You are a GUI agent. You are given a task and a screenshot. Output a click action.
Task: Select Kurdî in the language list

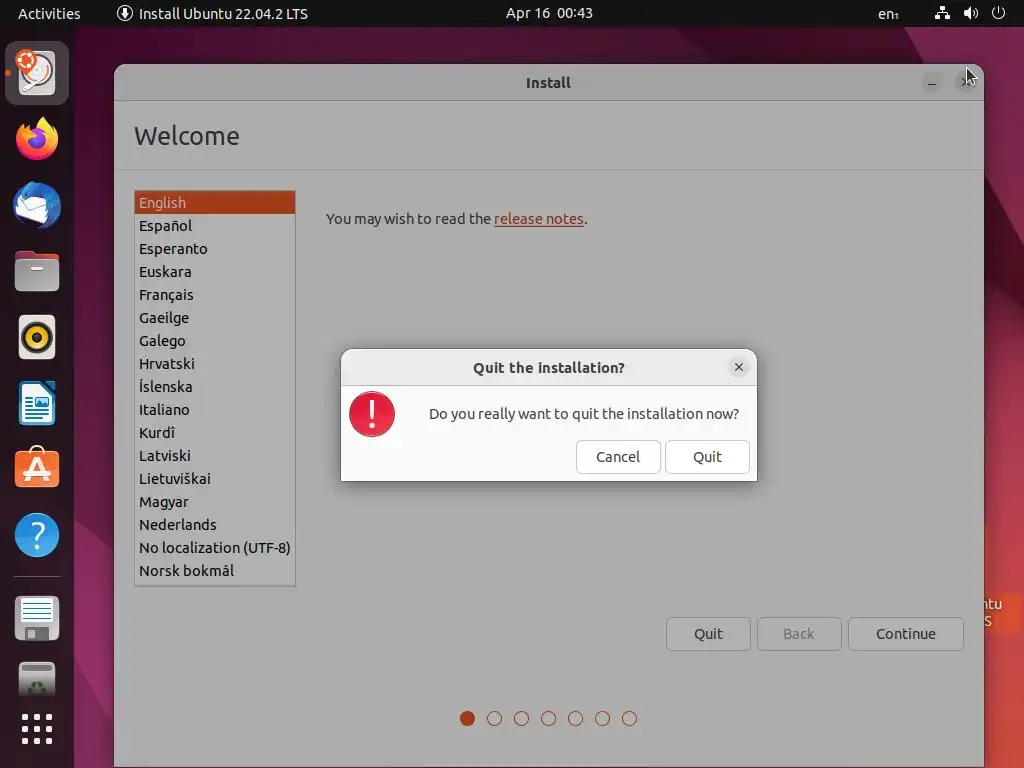click(215, 433)
